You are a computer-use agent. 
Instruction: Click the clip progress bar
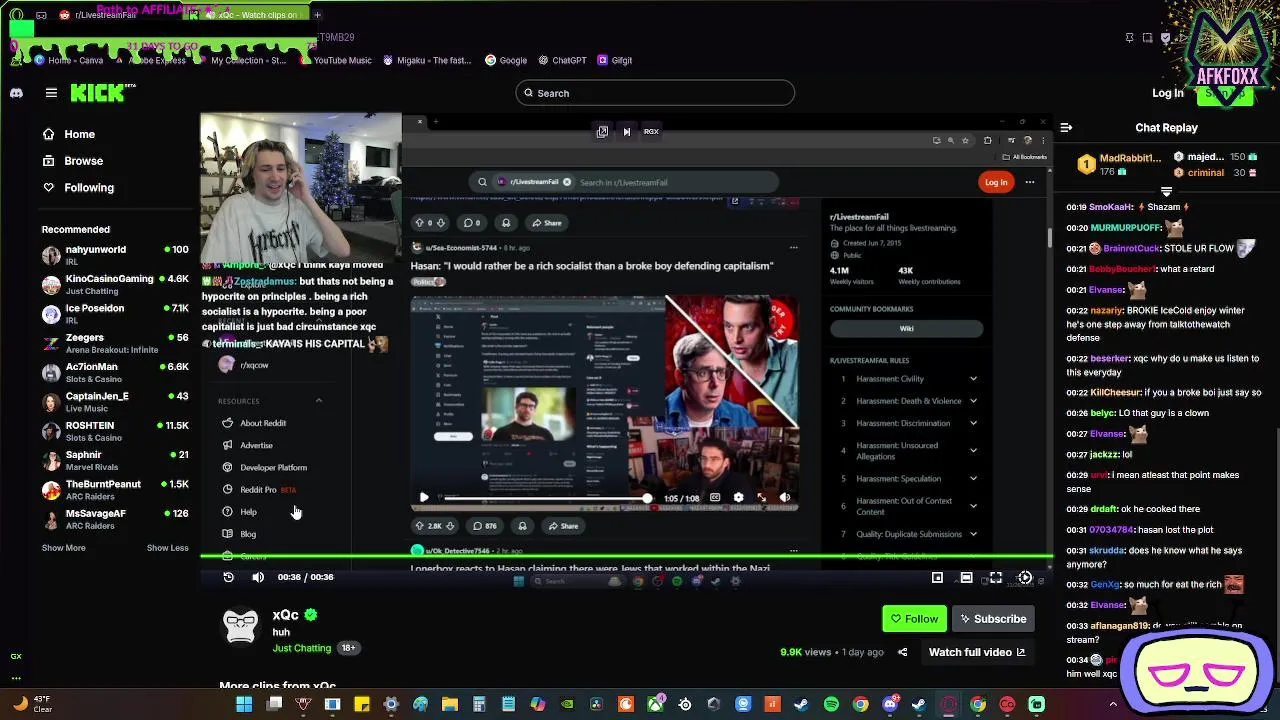627,557
